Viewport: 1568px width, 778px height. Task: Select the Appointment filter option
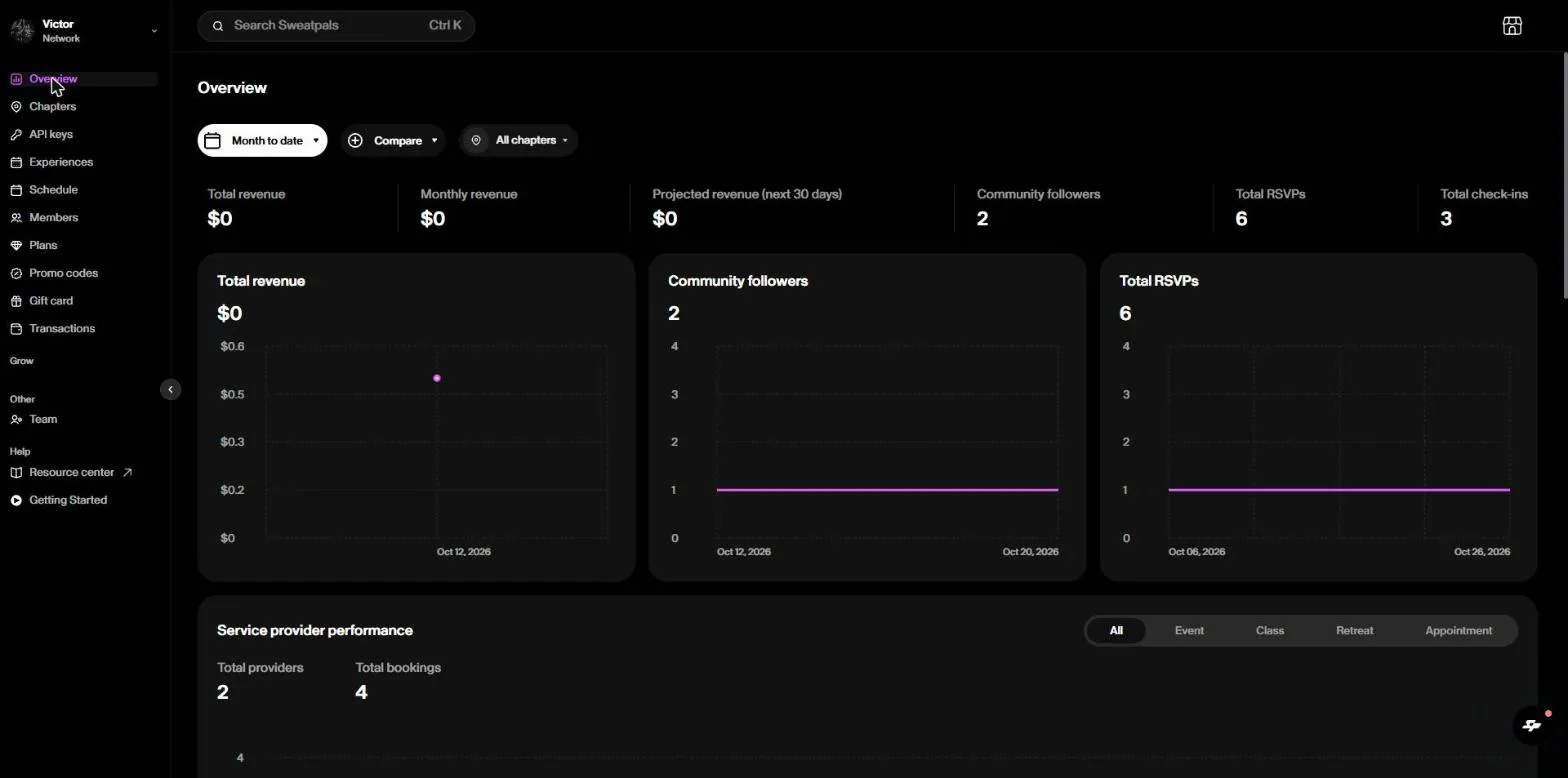tap(1458, 631)
